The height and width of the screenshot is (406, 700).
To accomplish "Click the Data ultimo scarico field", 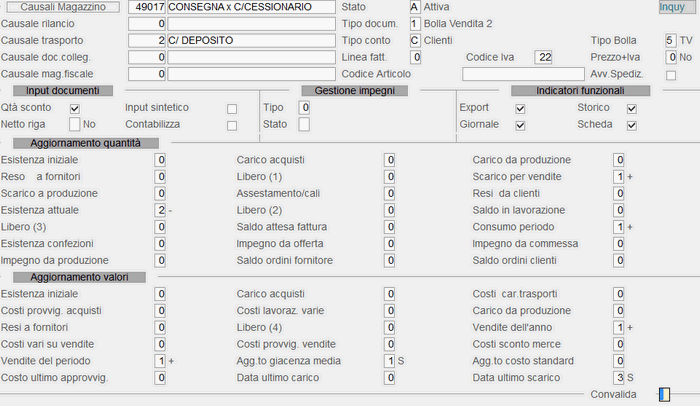I will point(619,378).
